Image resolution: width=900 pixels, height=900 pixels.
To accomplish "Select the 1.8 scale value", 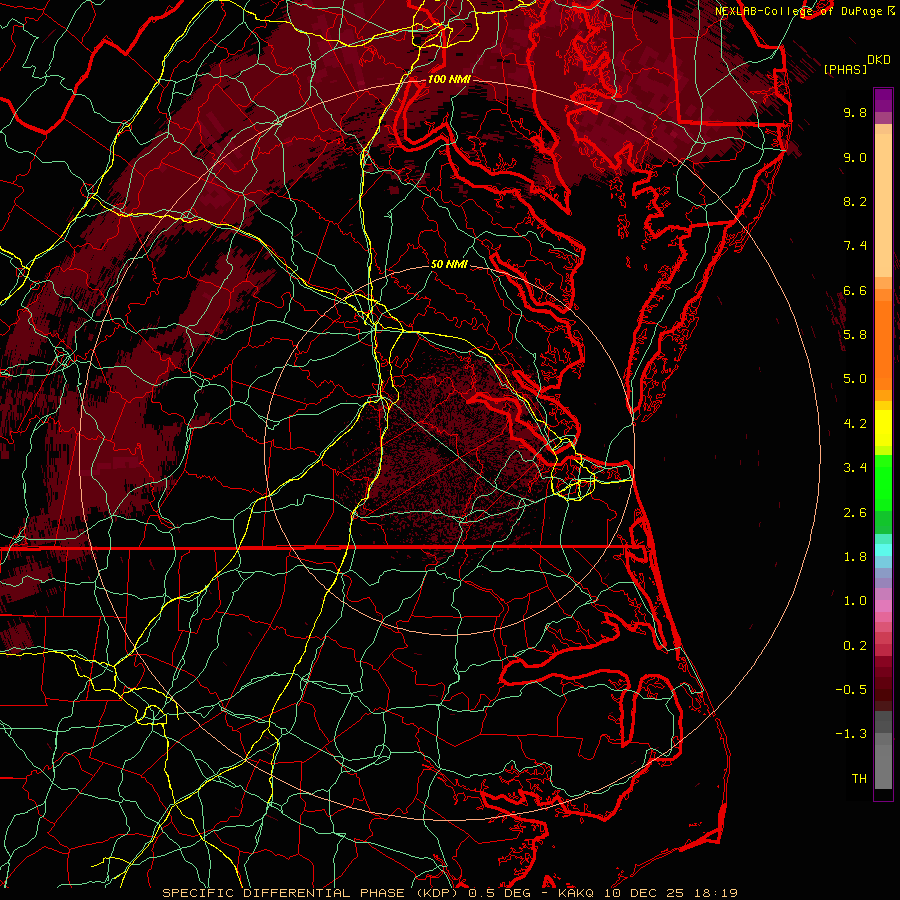I will click(855, 557).
